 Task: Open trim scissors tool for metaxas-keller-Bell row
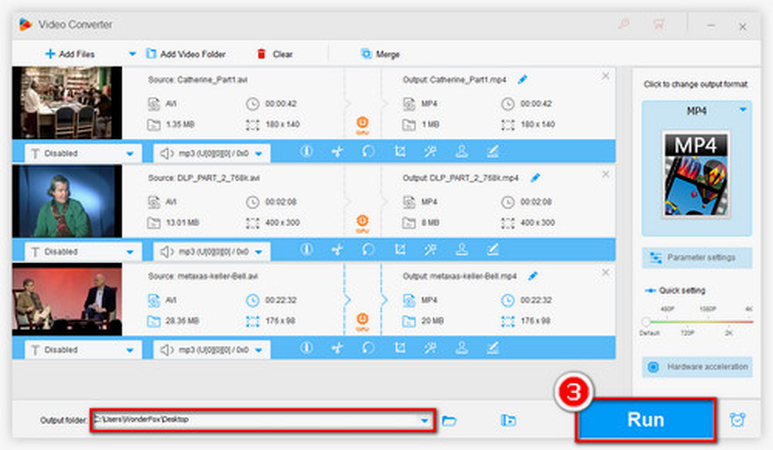[337, 348]
